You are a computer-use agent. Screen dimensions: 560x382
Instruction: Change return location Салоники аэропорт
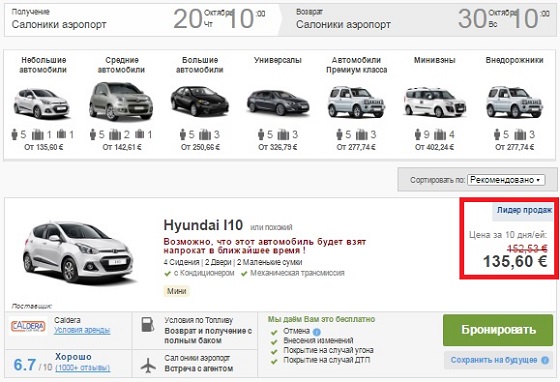click(x=343, y=25)
